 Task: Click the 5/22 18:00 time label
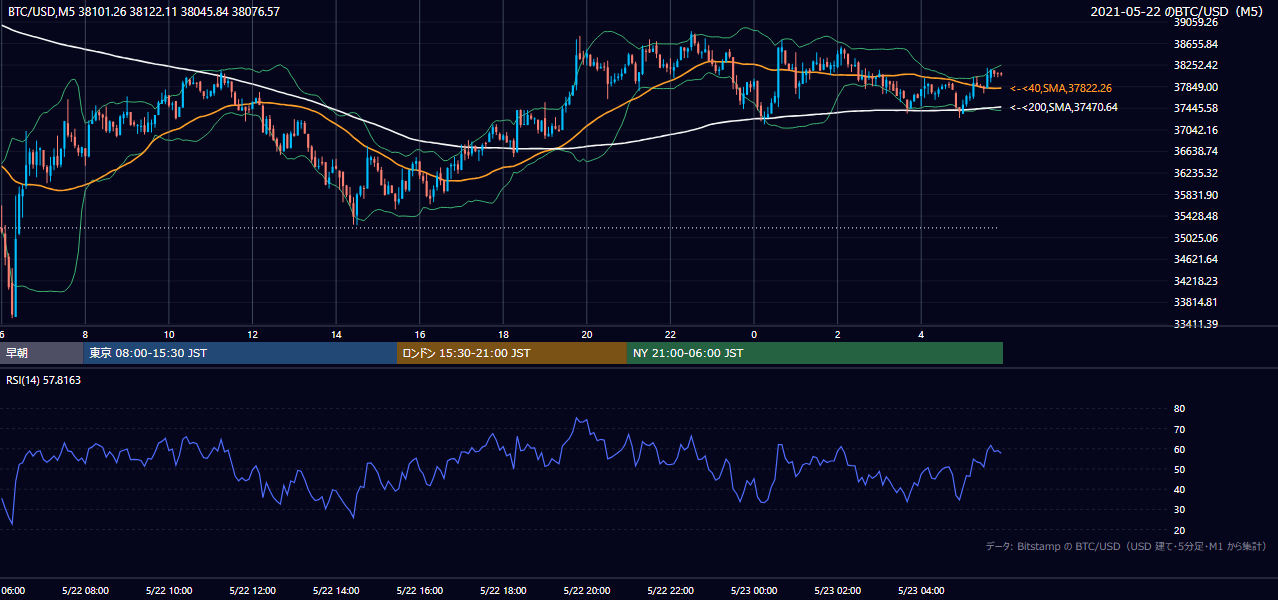click(503, 590)
